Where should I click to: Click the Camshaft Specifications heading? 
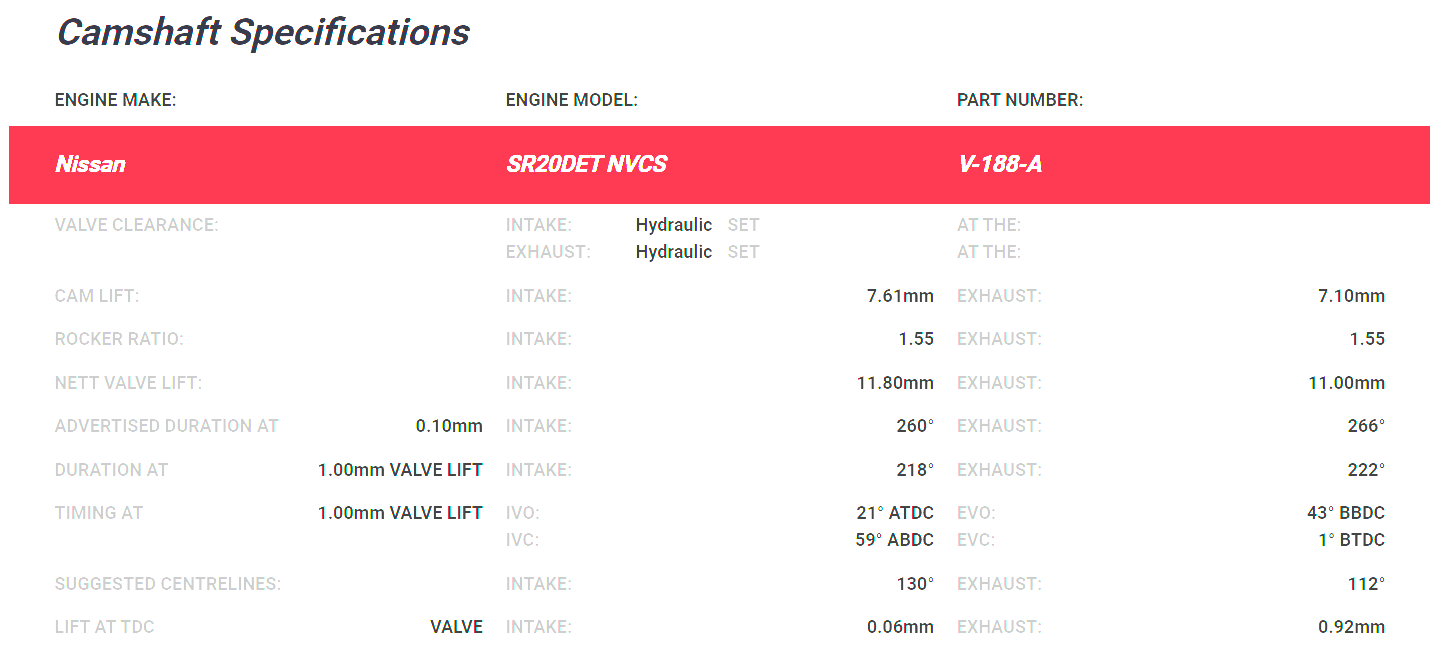pyautogui.click(x=263, y=33)
